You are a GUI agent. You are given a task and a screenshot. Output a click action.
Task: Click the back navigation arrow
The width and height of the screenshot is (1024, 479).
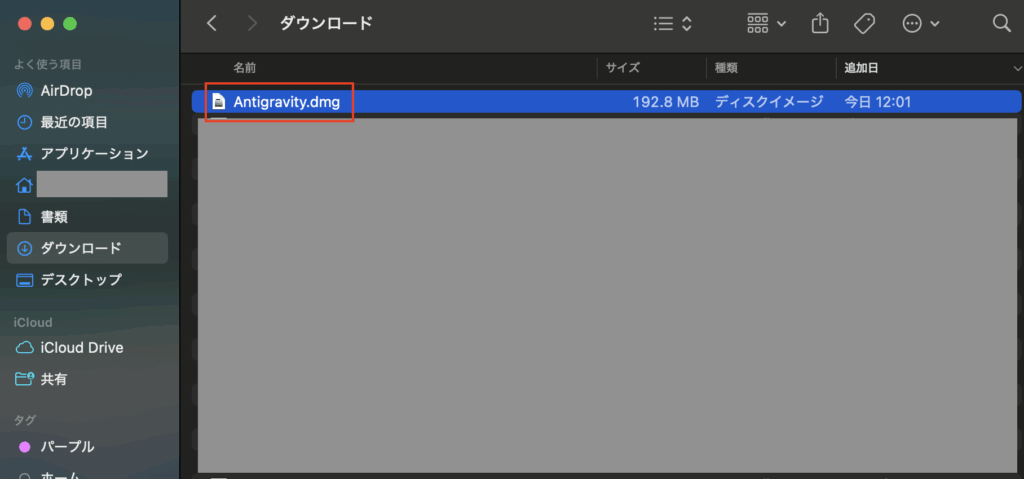[211, 23]
